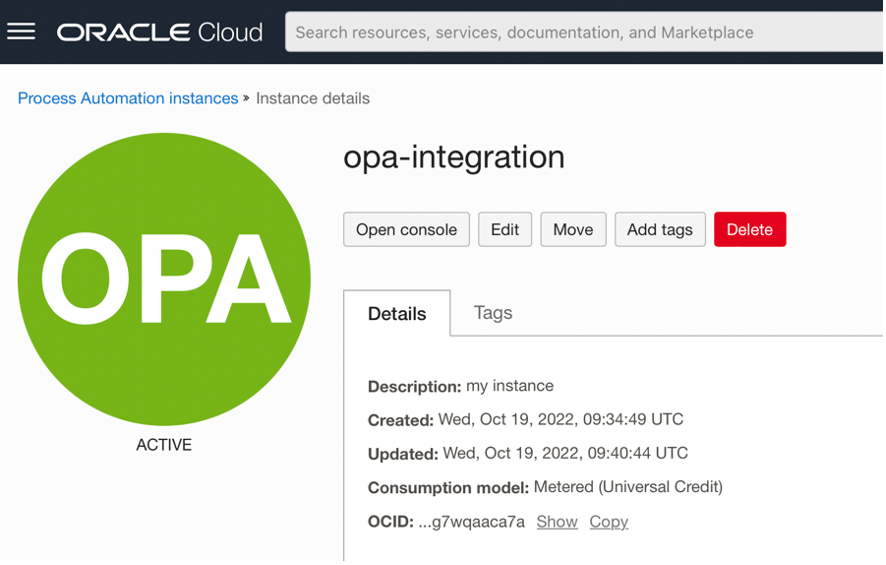Open the hamburger navigation menu
Screen dimensions: 886x565
[x=21, y=32]
